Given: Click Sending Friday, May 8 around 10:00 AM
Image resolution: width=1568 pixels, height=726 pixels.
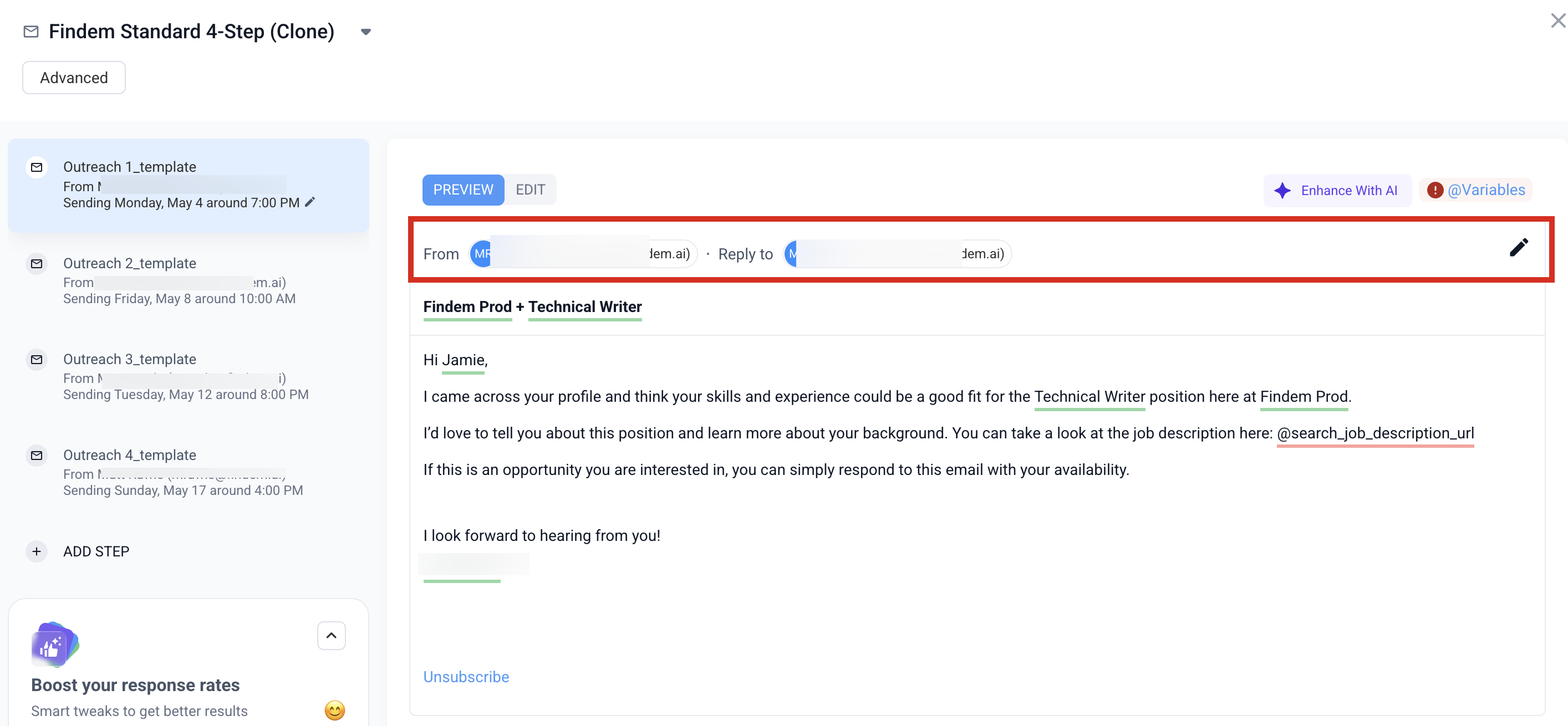Looking at the screenshot, I should (x=180, y=299).
